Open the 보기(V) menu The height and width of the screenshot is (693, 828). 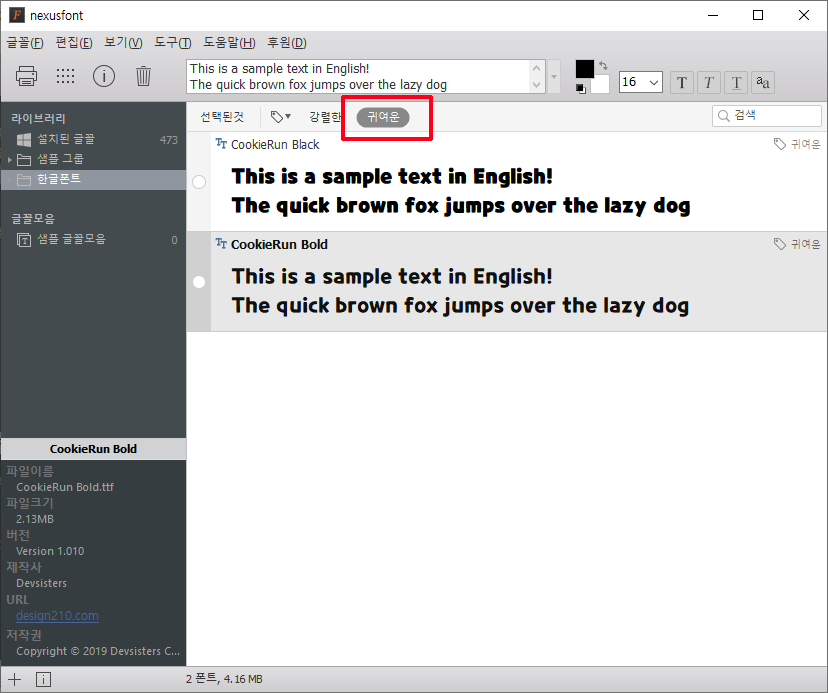point(123,43)
